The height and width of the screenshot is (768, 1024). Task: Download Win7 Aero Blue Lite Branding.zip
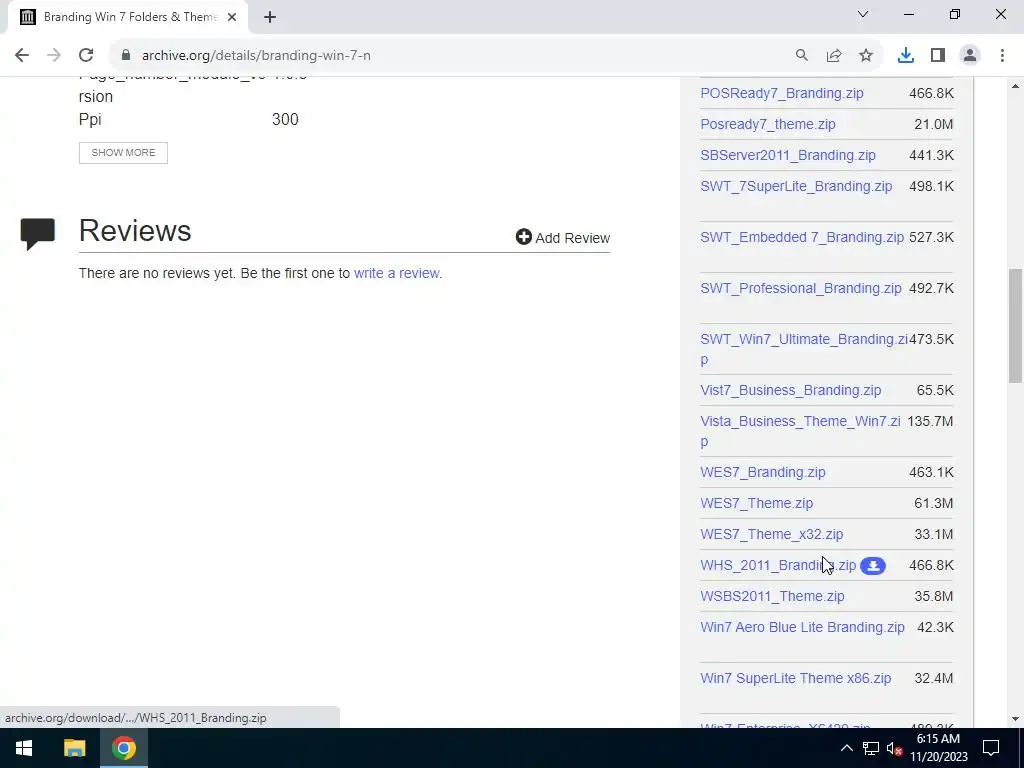pyautogui.click(x=802, y=628)
